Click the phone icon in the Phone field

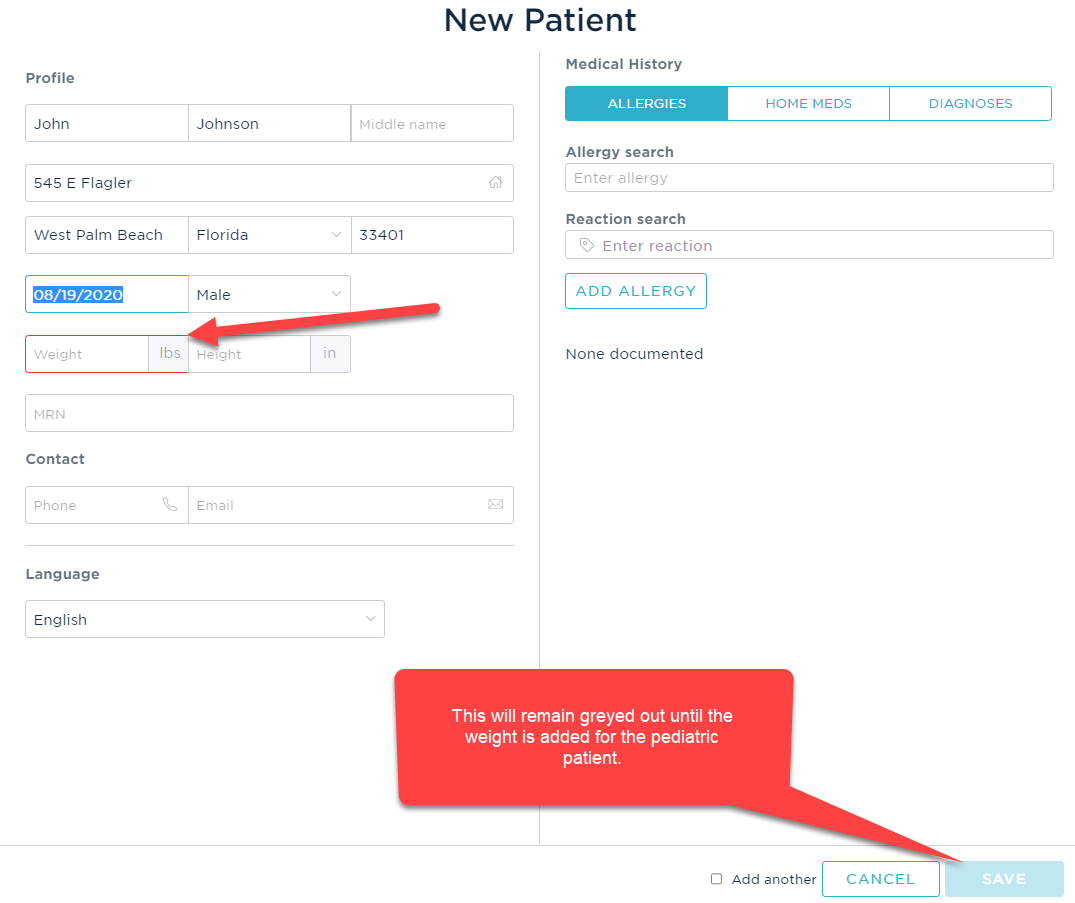(x=170, y=505)
